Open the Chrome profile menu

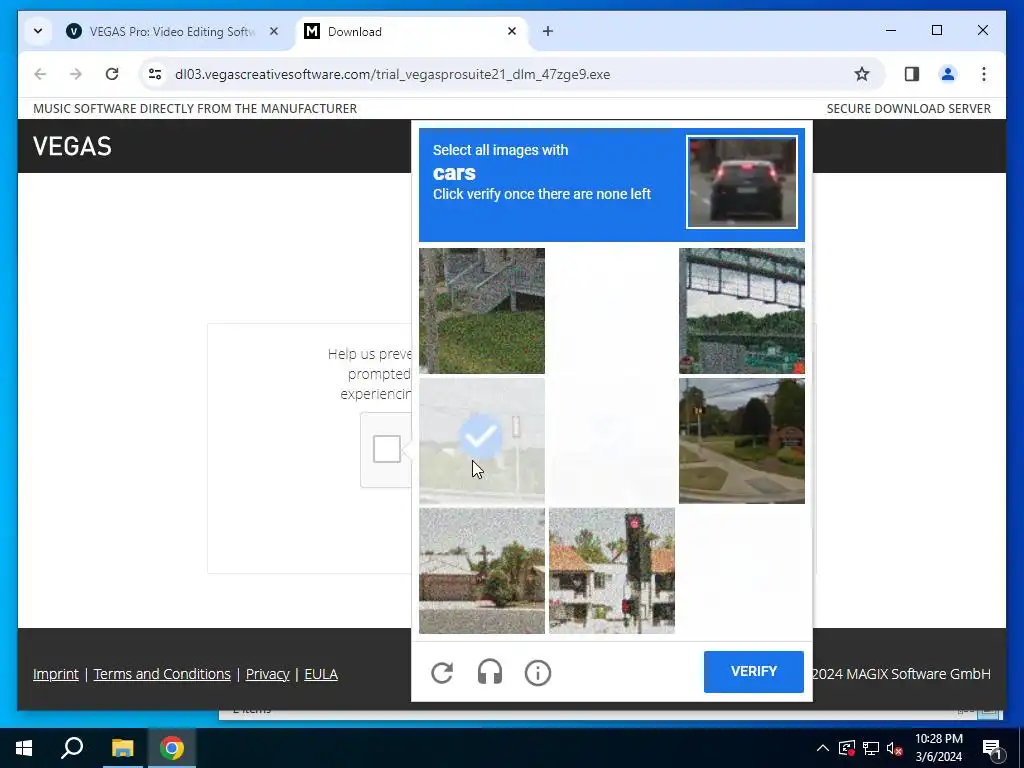948,74
